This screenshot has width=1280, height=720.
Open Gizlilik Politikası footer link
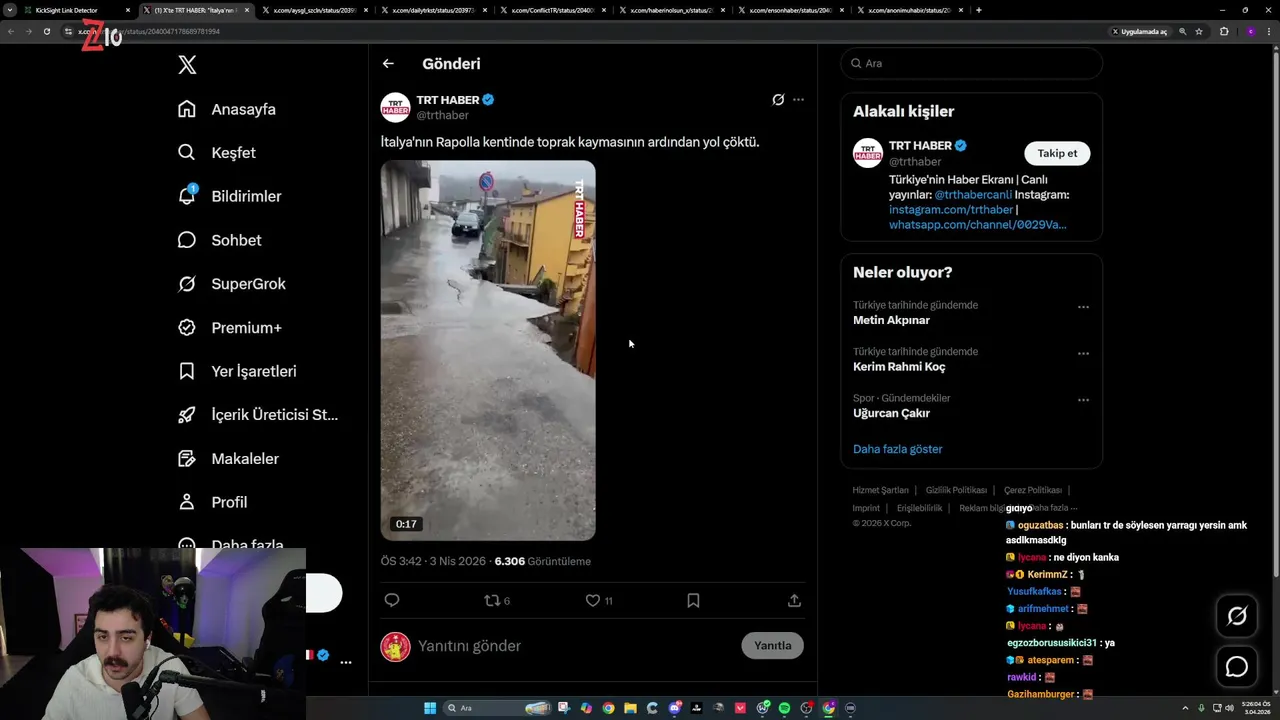point(956,490)
